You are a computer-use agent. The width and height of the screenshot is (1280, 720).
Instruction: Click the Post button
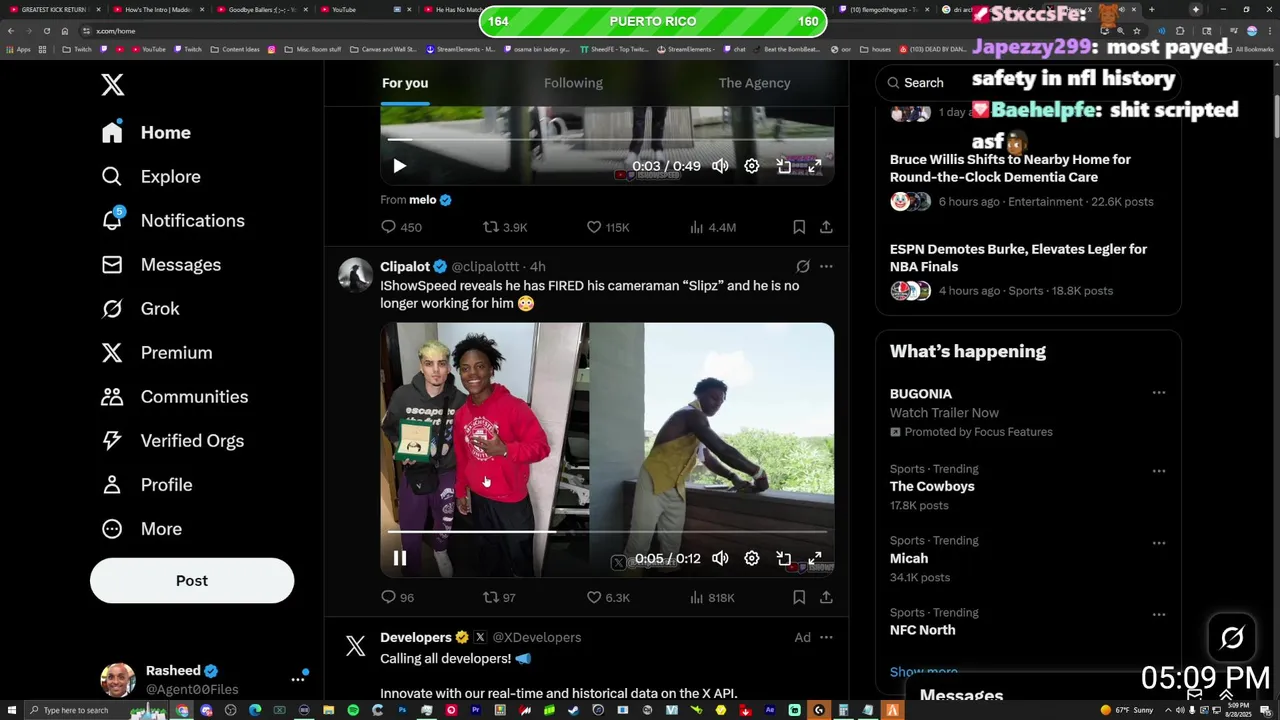click(192, 581)
